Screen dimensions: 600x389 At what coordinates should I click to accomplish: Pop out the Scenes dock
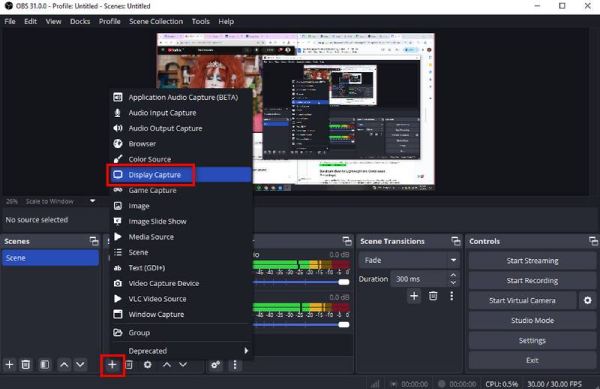(94, 241)
